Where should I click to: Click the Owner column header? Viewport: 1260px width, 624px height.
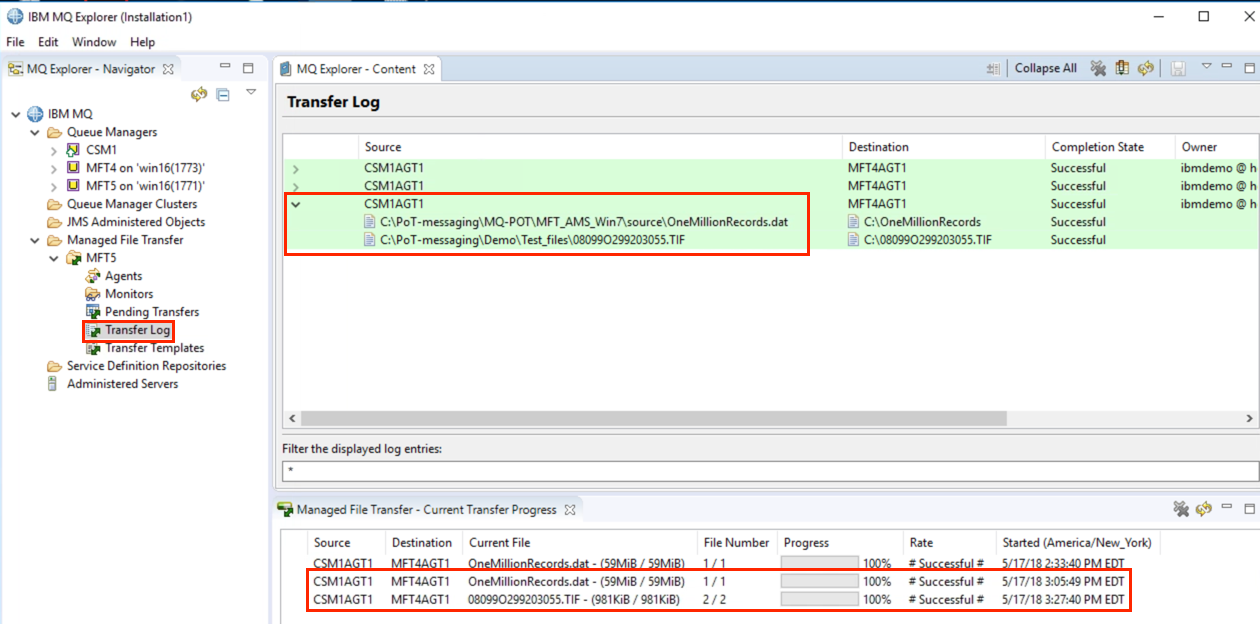(x=1216, y=147)
